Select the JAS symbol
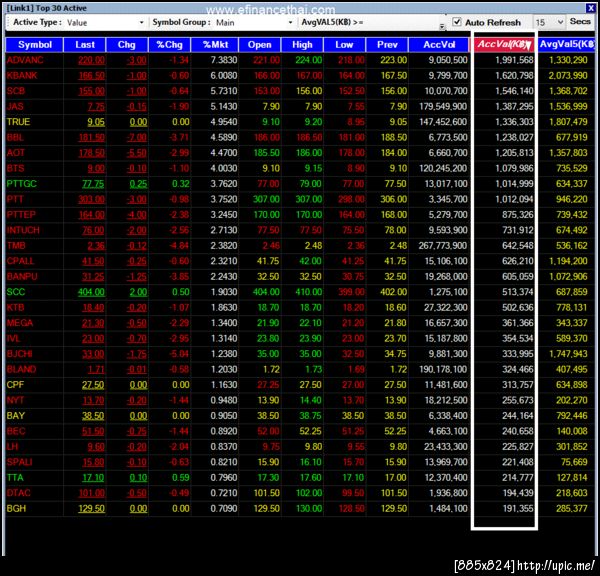The image size is (600, 576). pyautogui.click(x=15, y=106)
